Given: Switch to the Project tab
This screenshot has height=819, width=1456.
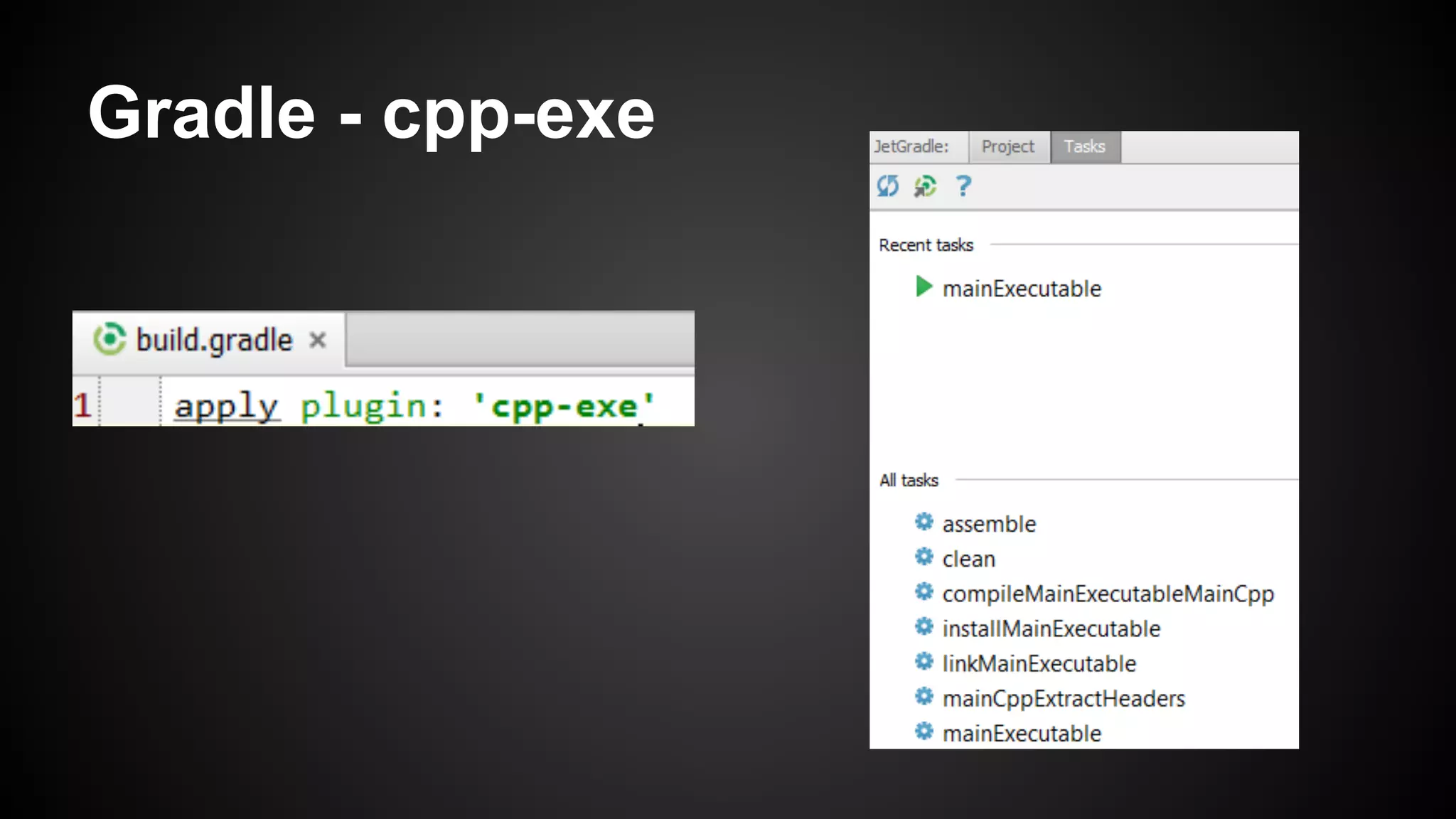Looking at the screenshot, I should [x=1008, y=146].
